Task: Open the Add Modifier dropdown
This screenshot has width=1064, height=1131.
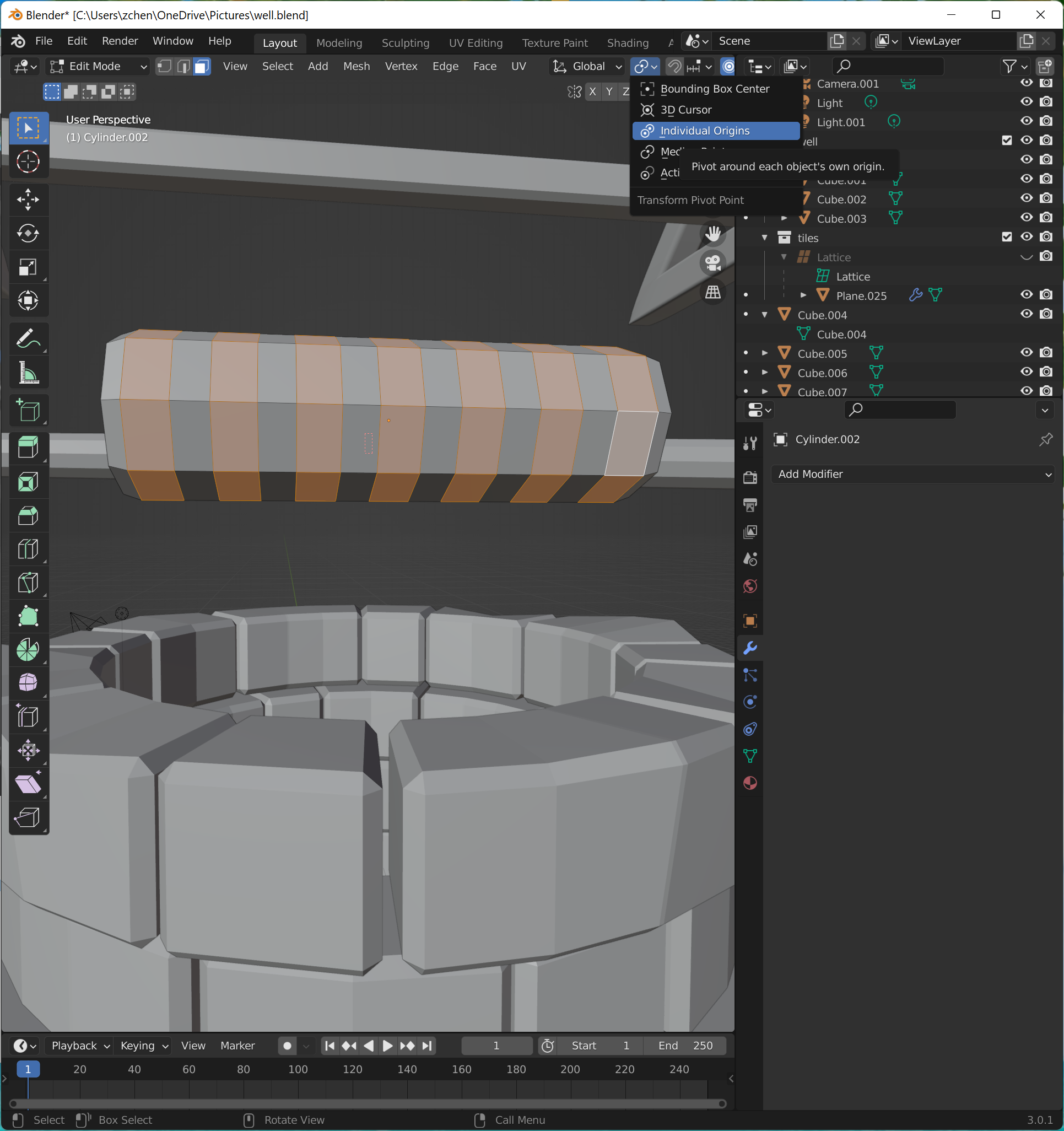Action: (x=914, y=474)
